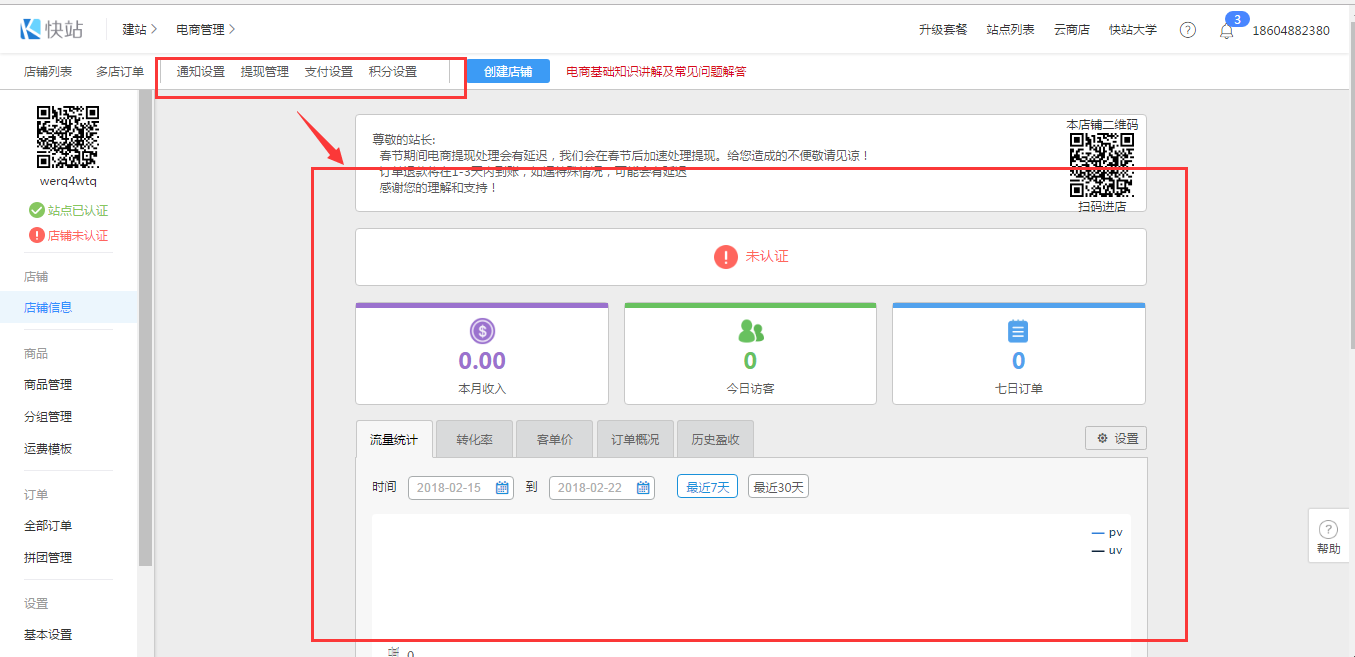This screenshot has height=657, width=1355.
Task: Click the seven-day orders list icon
Action: pos(1018,331)
